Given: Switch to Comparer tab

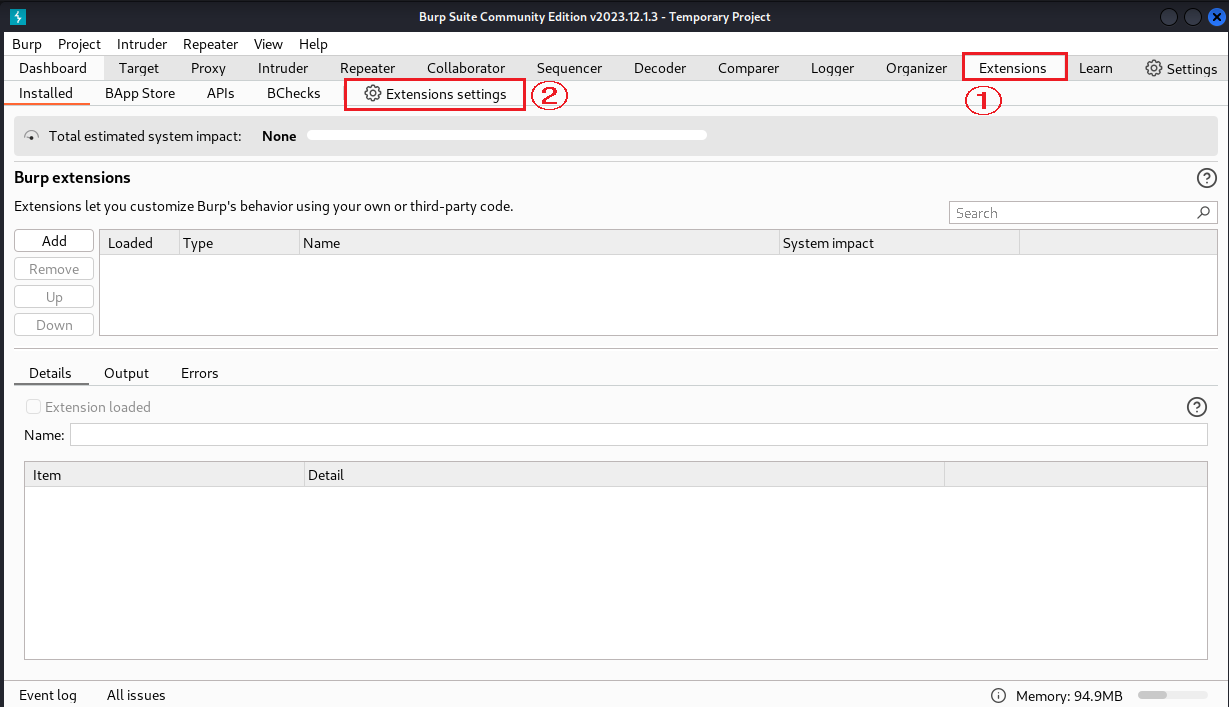Looking at the screenshot, I should (x=748, y=68).
